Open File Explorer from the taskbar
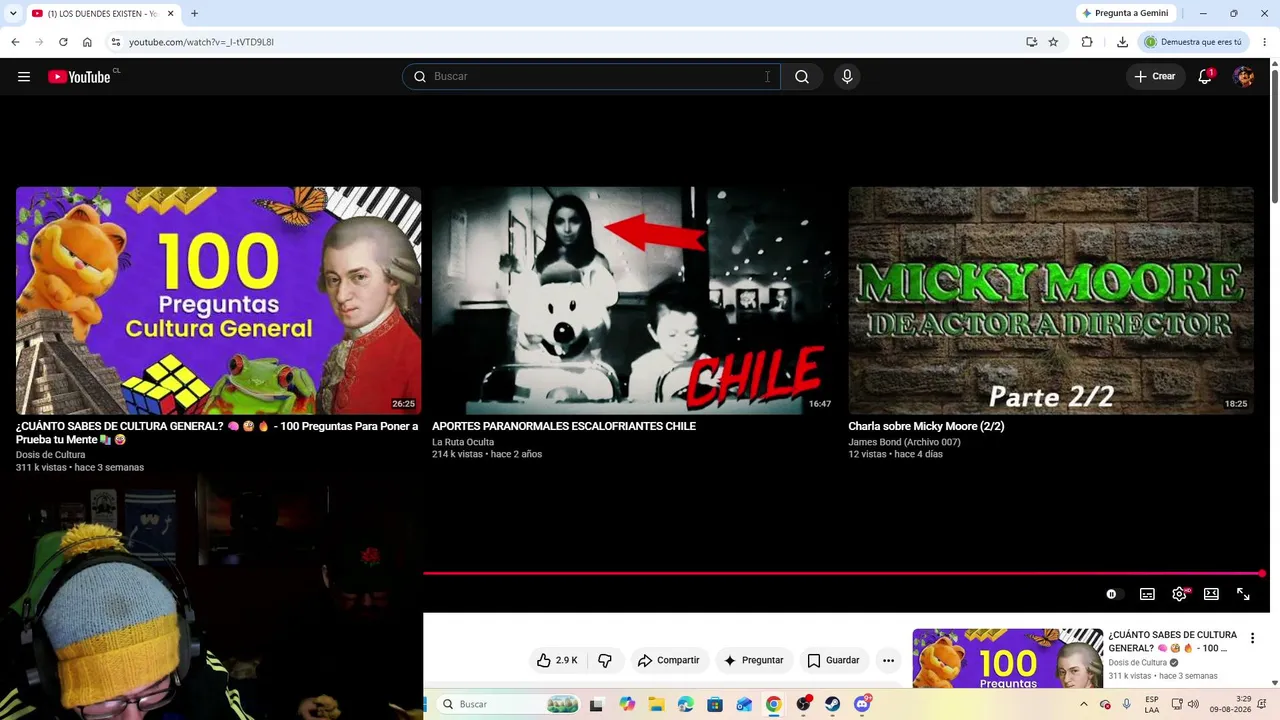This screenshot has width=1280, height=720. tap(656, 704)
